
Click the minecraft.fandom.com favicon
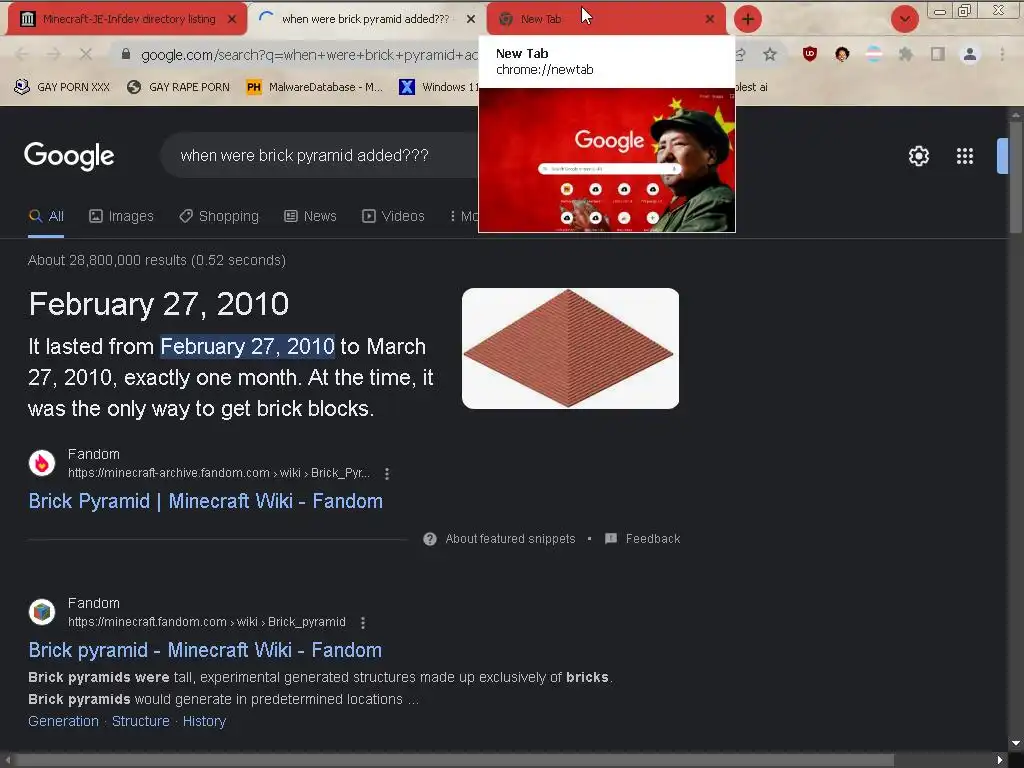[x=42, y=612]
